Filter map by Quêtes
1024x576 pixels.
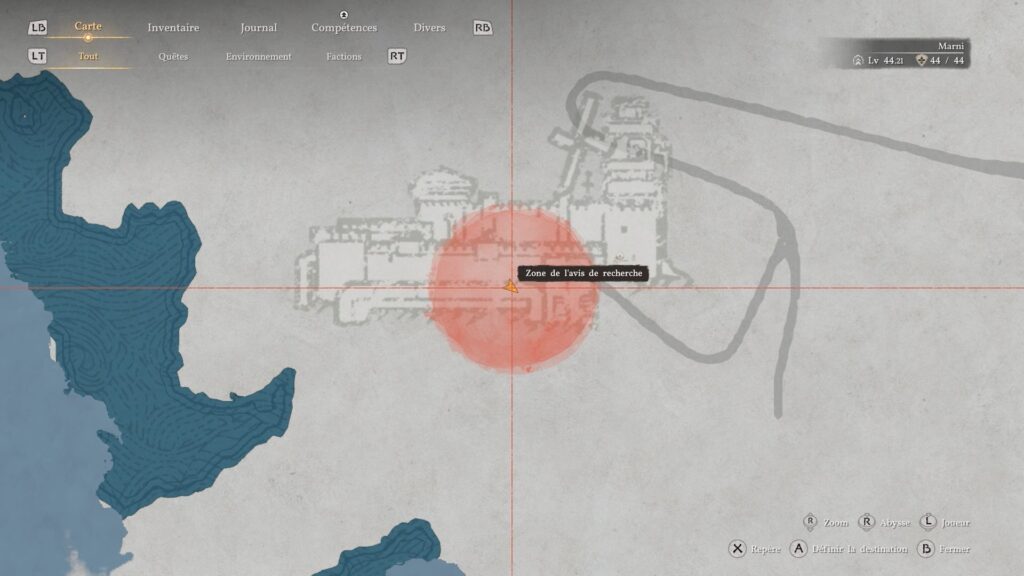click(x=173, y=57)
